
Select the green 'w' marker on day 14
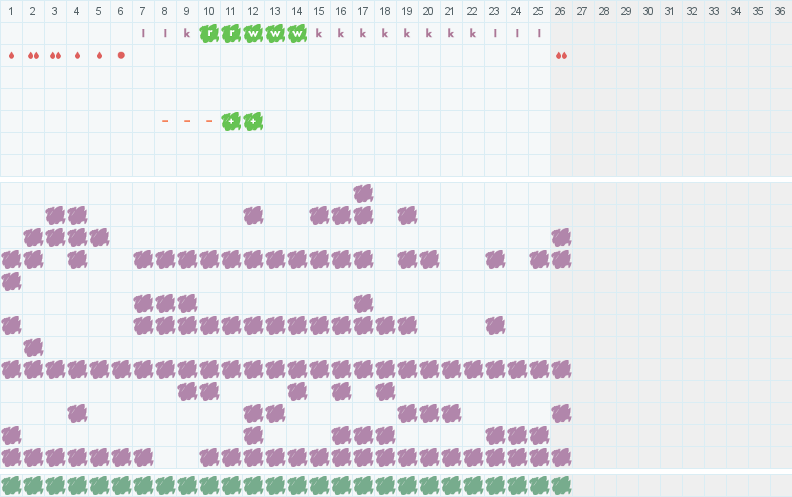297,33
